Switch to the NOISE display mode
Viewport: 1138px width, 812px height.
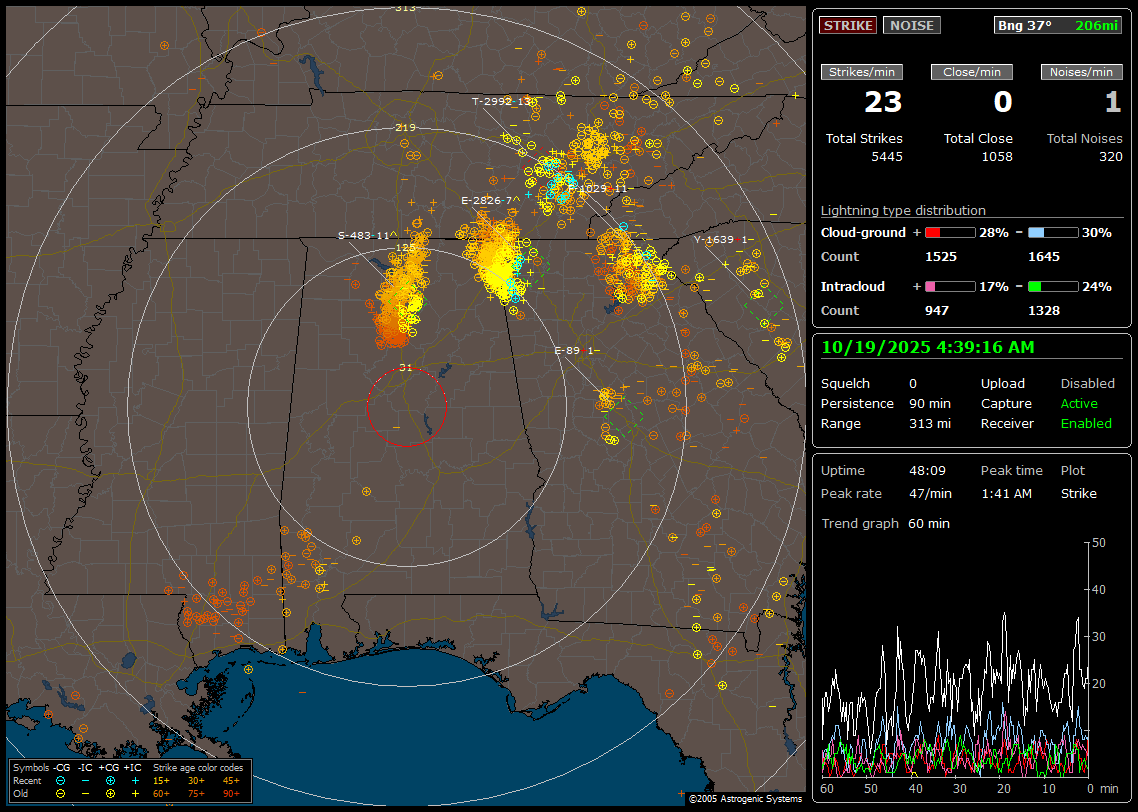[911, 25]
